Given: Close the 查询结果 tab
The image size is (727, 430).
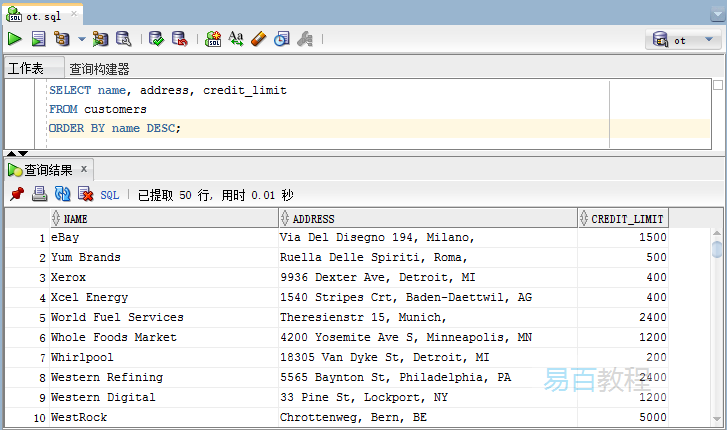Looking at the screenshot, I should click(x=84, y=169).
